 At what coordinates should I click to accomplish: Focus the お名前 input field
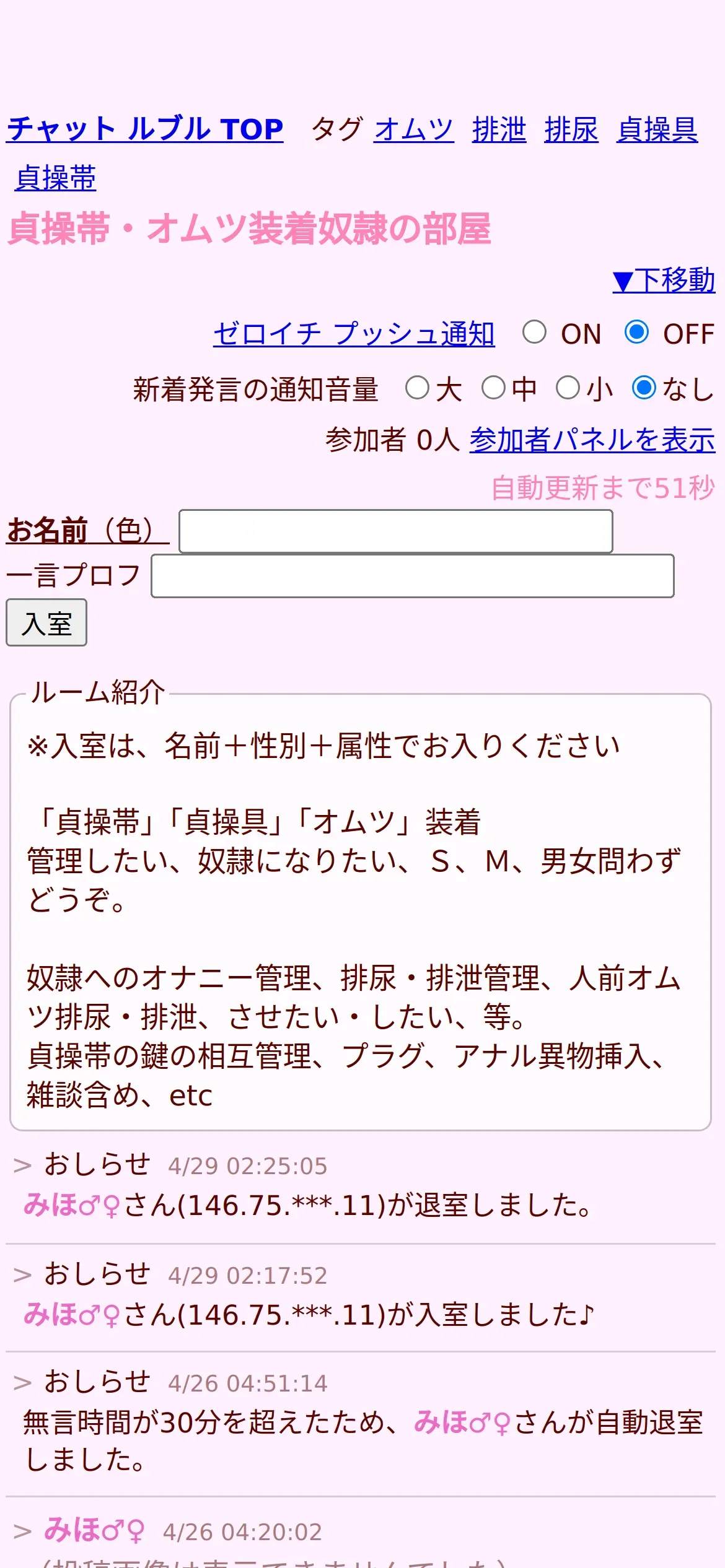(396, 531)
